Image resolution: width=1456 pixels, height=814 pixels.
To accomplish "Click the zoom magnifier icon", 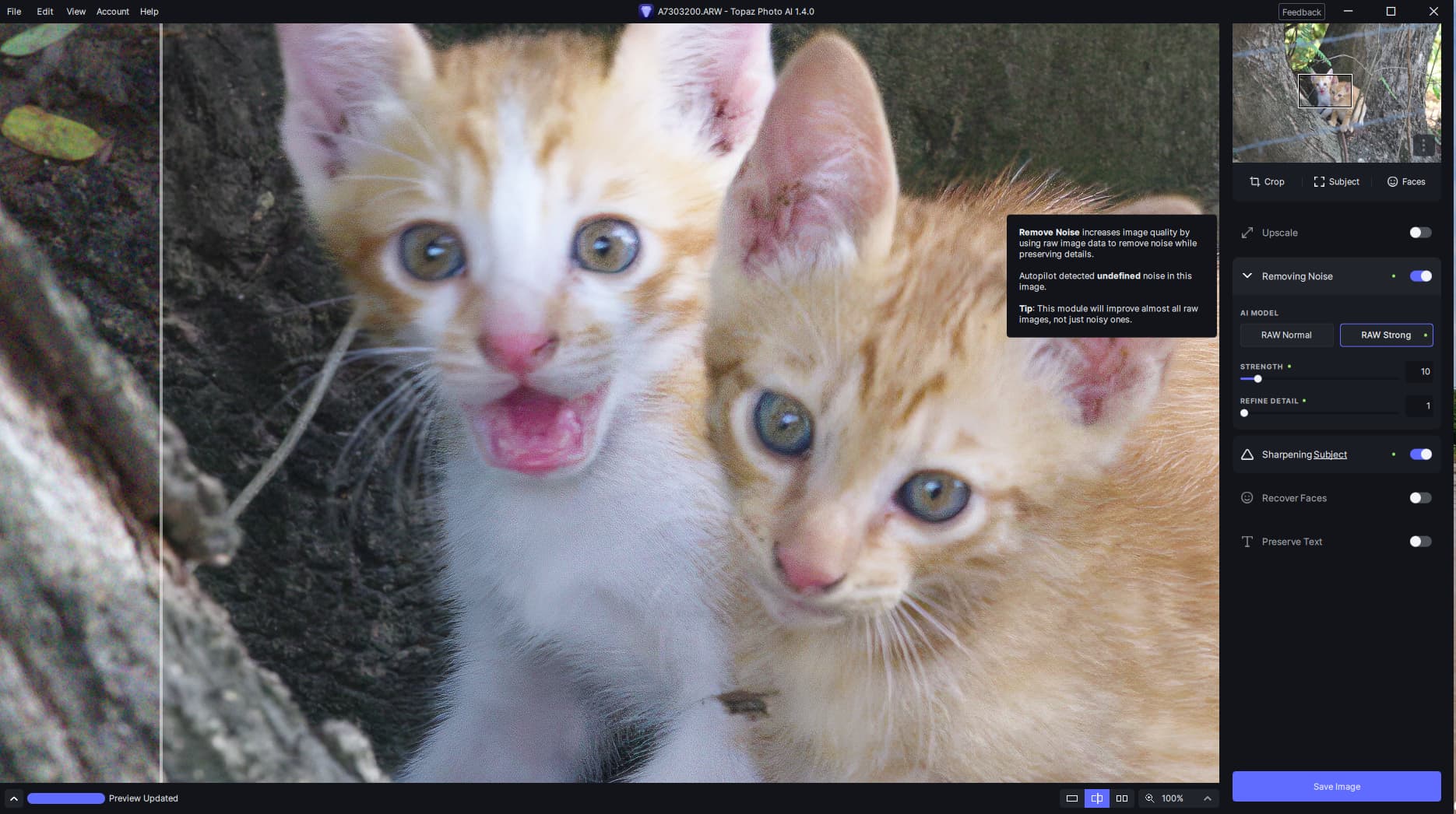I will 1149,798.
